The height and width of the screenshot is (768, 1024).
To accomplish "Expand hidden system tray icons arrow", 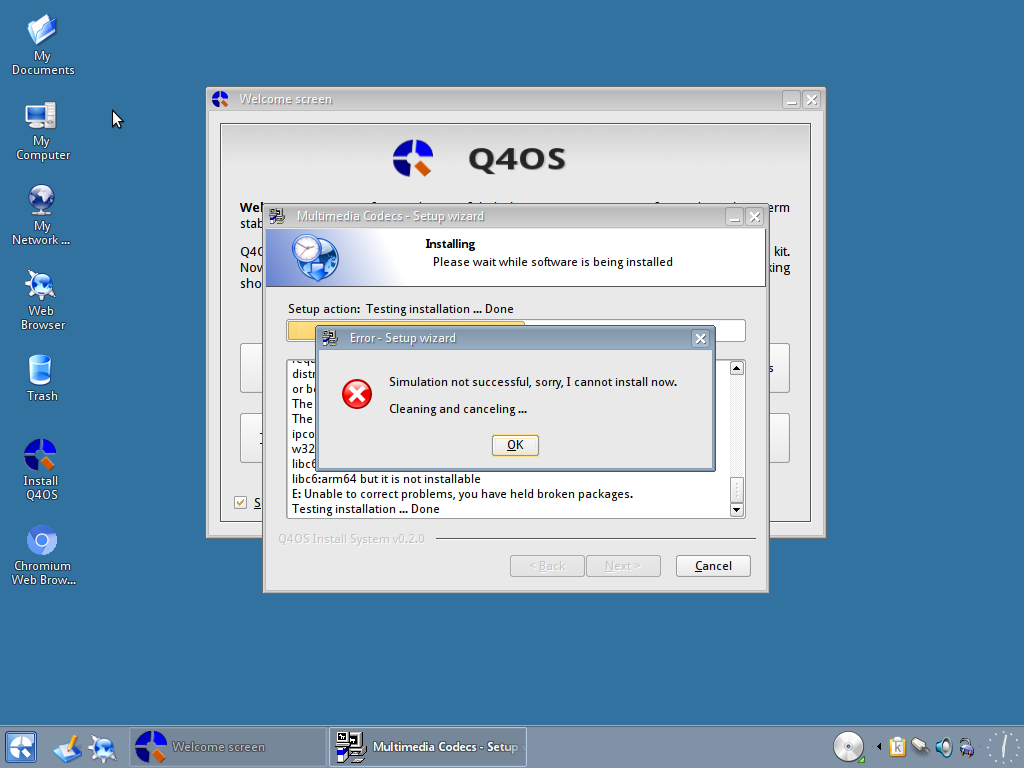I will (x=879, y=746).
